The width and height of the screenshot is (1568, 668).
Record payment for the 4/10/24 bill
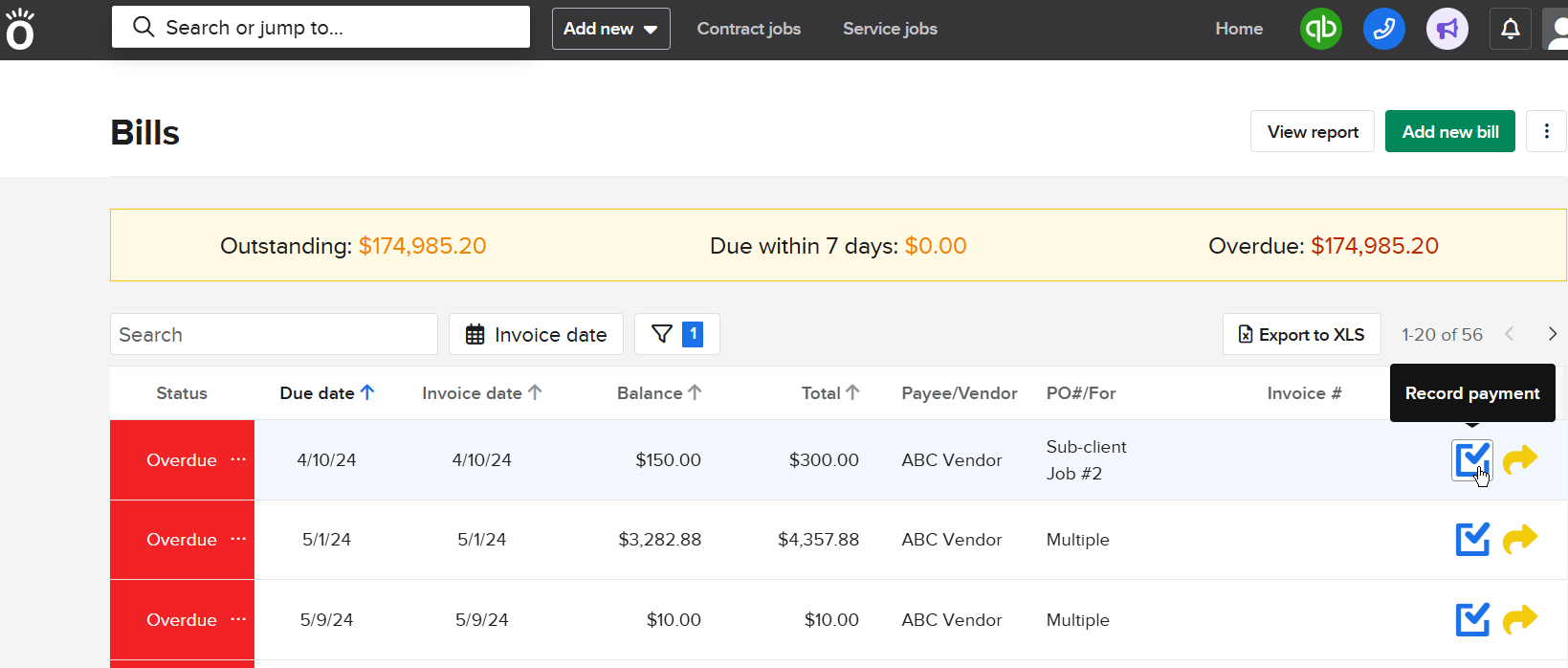point(1472,459)
